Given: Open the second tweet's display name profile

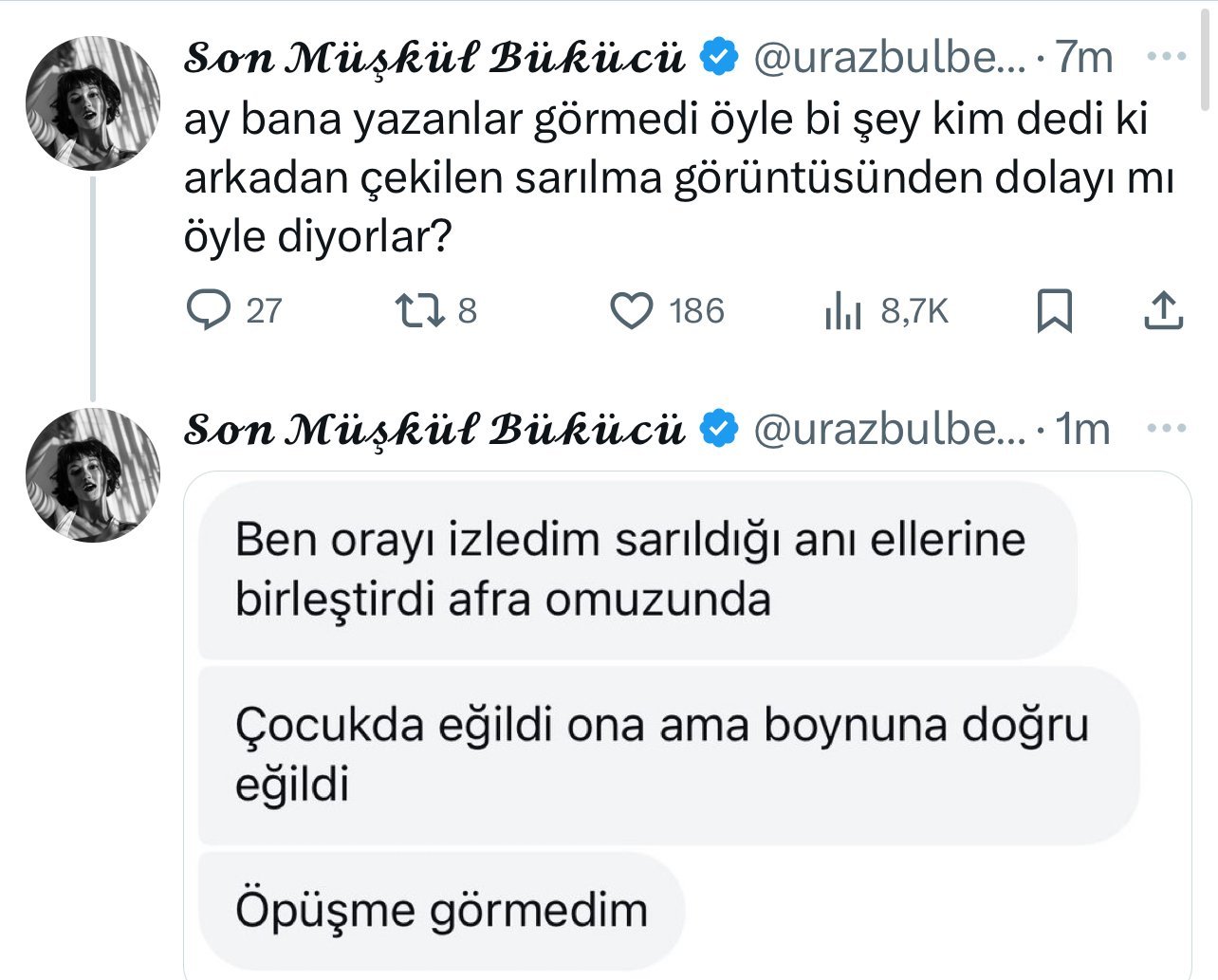Looking at the screenshot, I should (x=434, y=430).
